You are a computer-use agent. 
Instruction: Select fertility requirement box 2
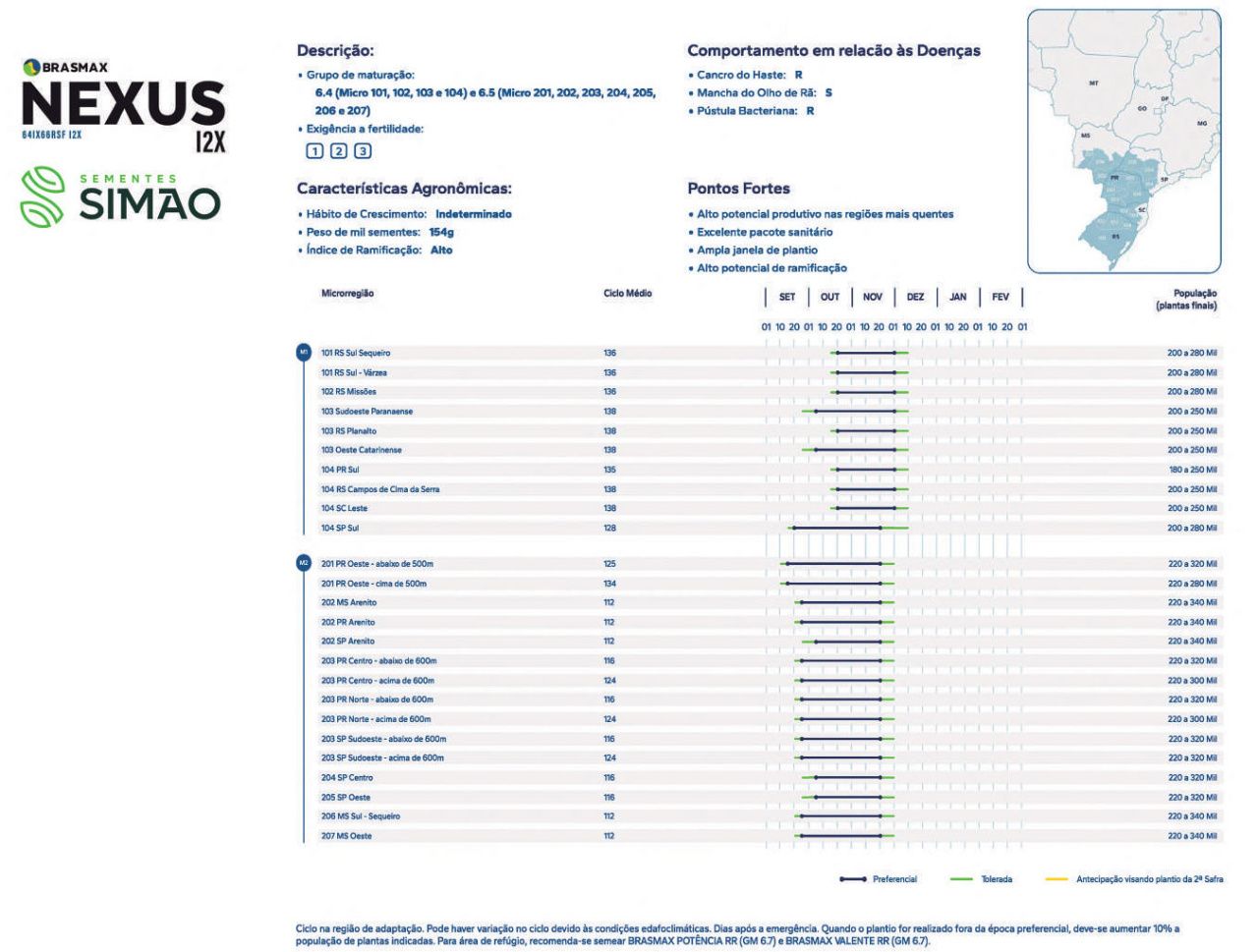pos(338,151)
